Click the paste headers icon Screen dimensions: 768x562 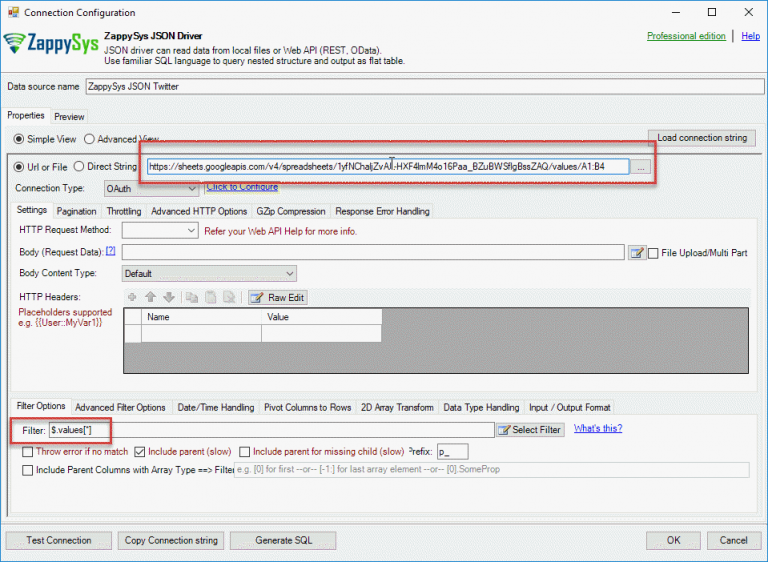point(210,297)
